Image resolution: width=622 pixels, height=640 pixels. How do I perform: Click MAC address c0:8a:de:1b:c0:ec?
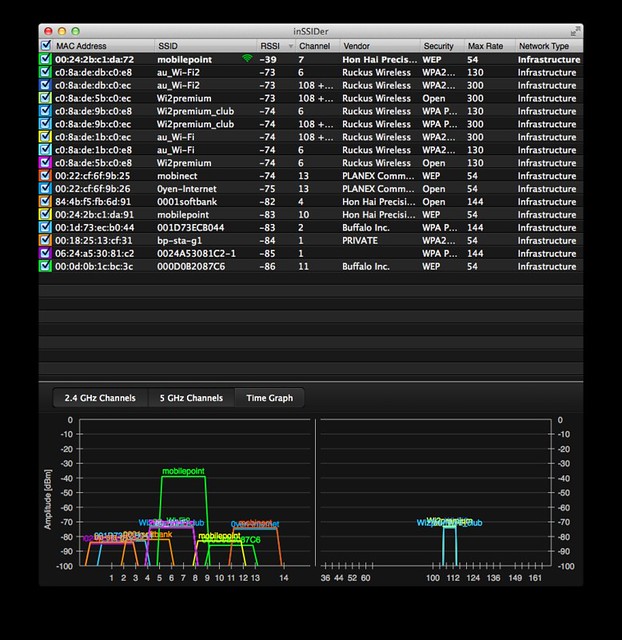(93, 137)
